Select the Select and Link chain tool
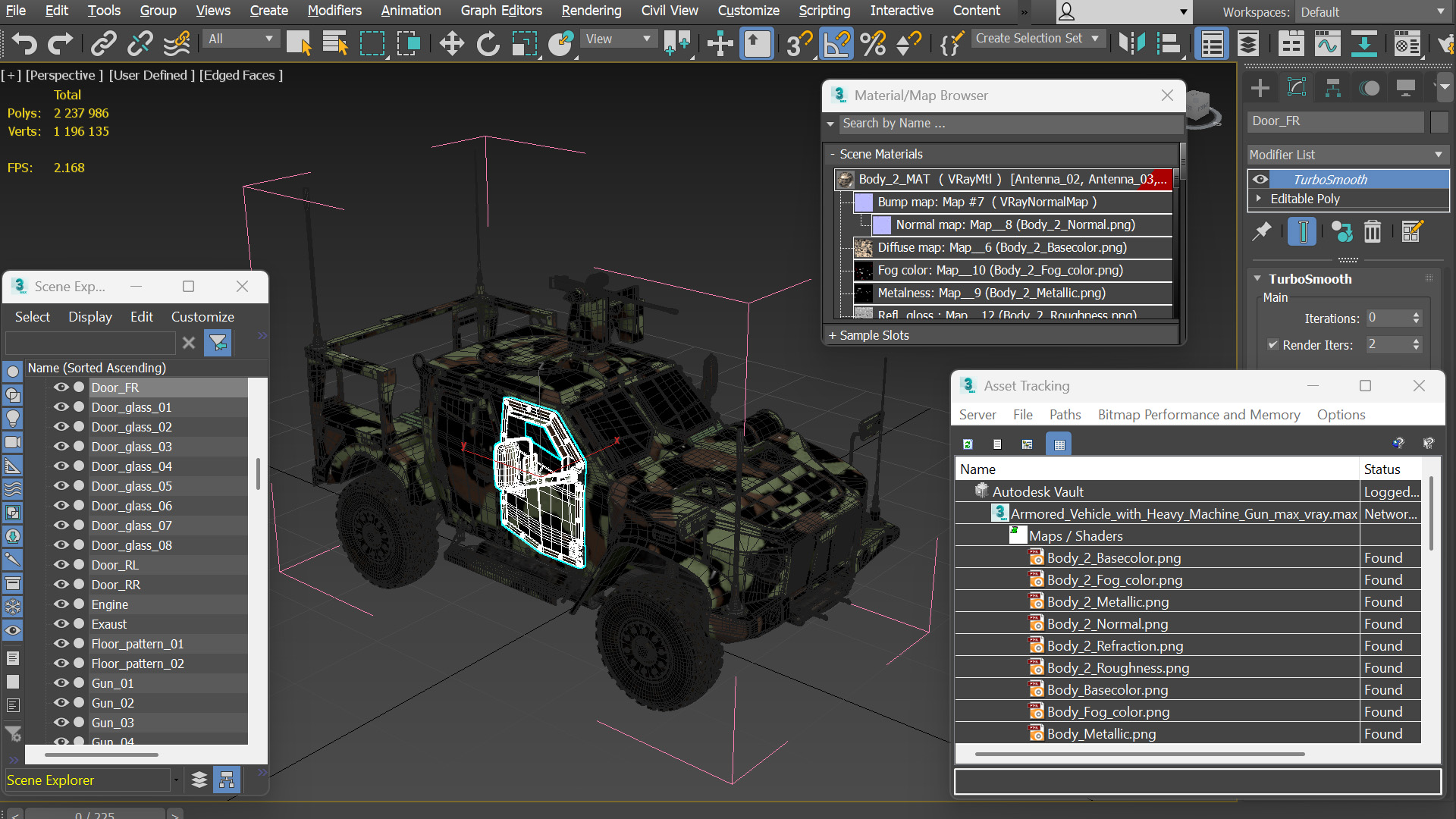The width and height of the screenshot is (1456, 819). tap(103, 43)
